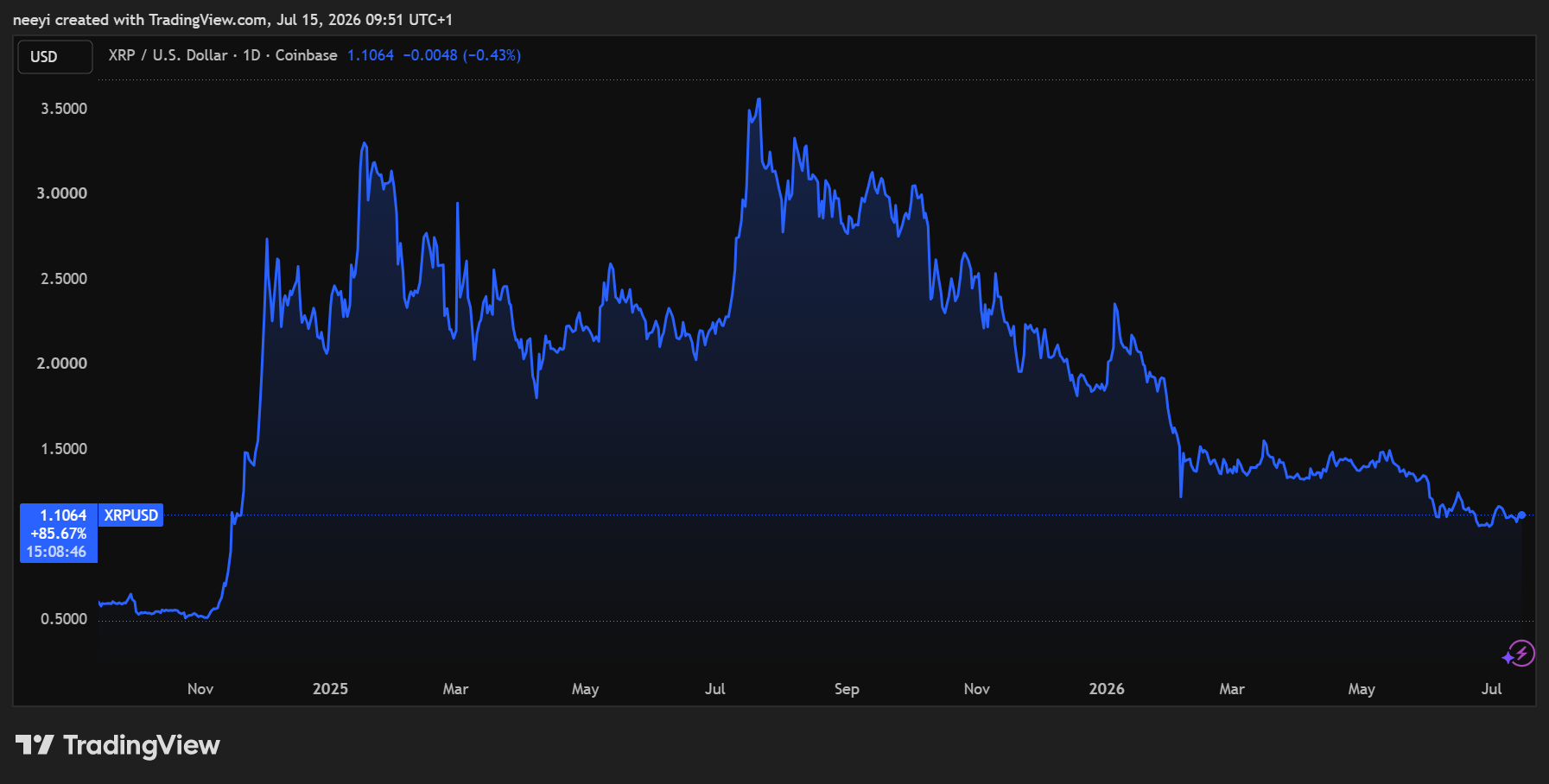
Task: Select the 2025 label on time axis
Action: [x=330, y=689]
